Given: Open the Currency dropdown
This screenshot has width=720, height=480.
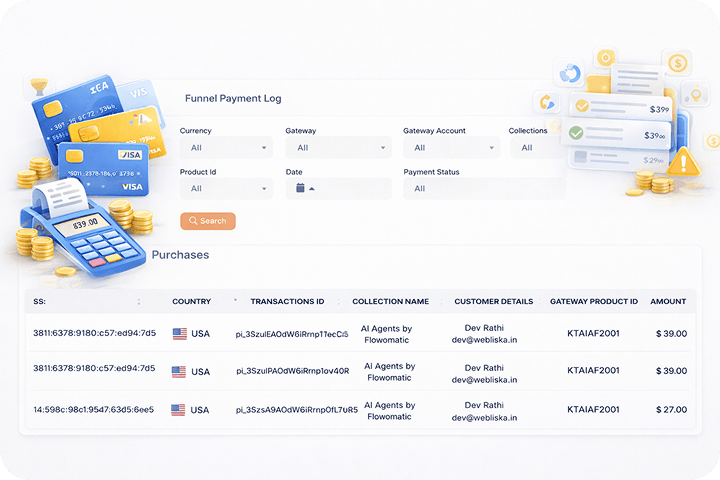Looking at the screenshot, I should [x=226, y=148].
